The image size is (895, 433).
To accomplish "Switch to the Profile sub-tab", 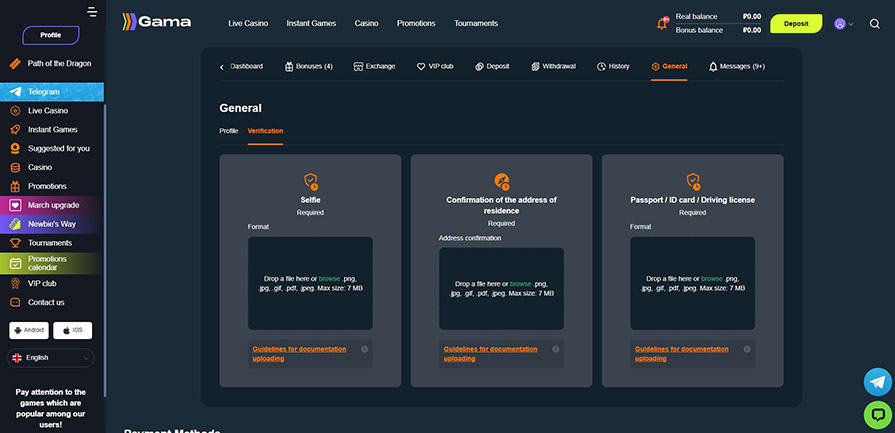I will click(x=229, y=131).
